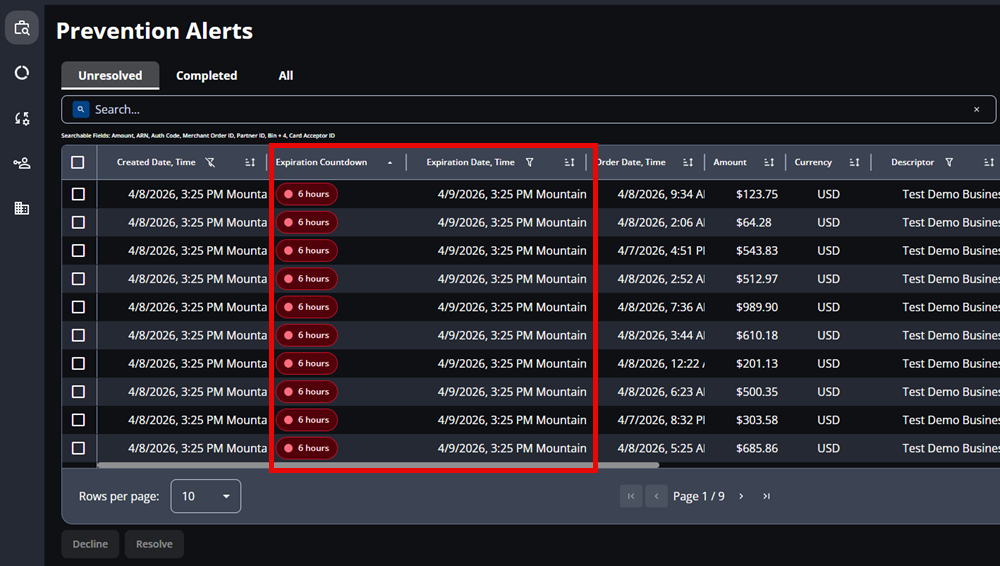Click the Created Date, Time column header
Viewport: 1000px width, 566px height.
pos(156,162)
